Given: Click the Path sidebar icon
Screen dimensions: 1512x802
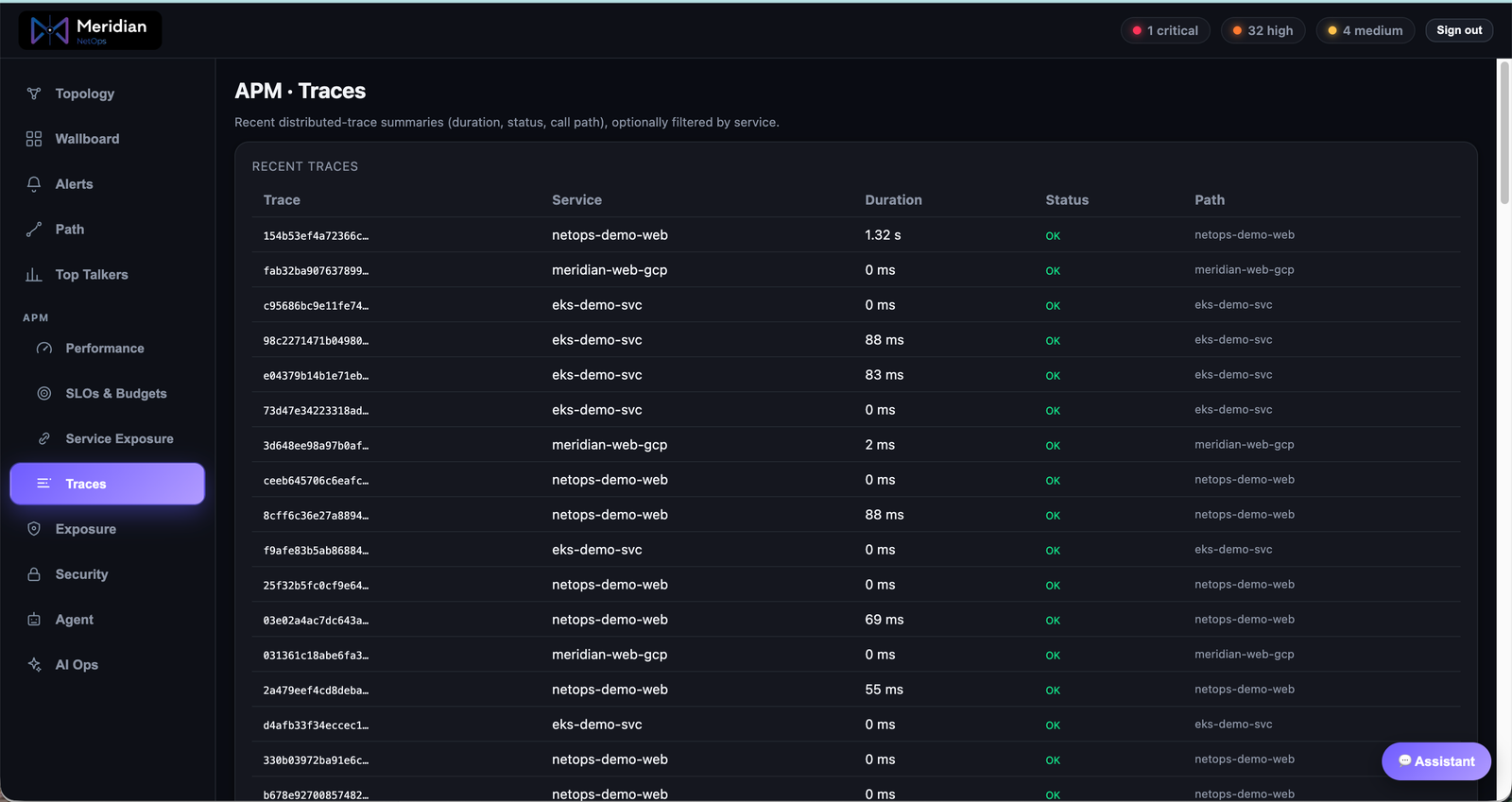Looking at the screenshot, I should pos(34,230).
